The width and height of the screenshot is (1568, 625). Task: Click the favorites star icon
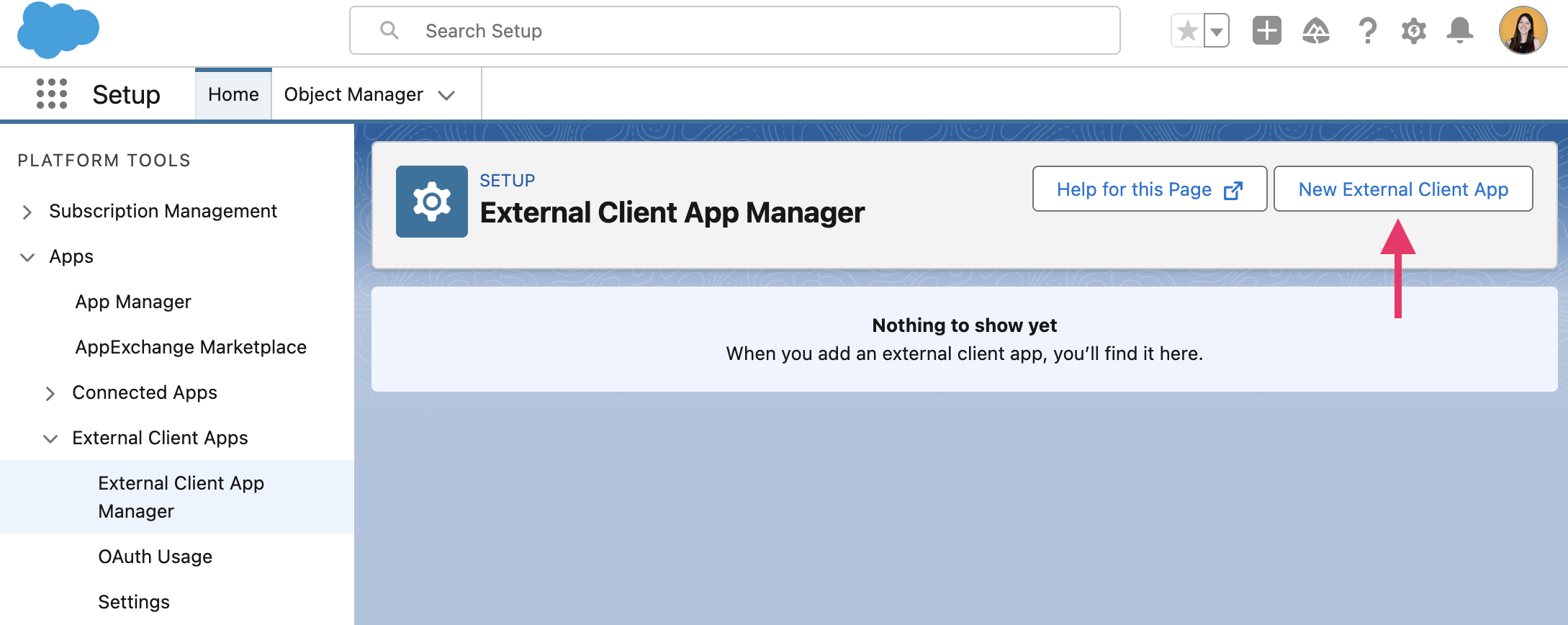click(1188, 31)
